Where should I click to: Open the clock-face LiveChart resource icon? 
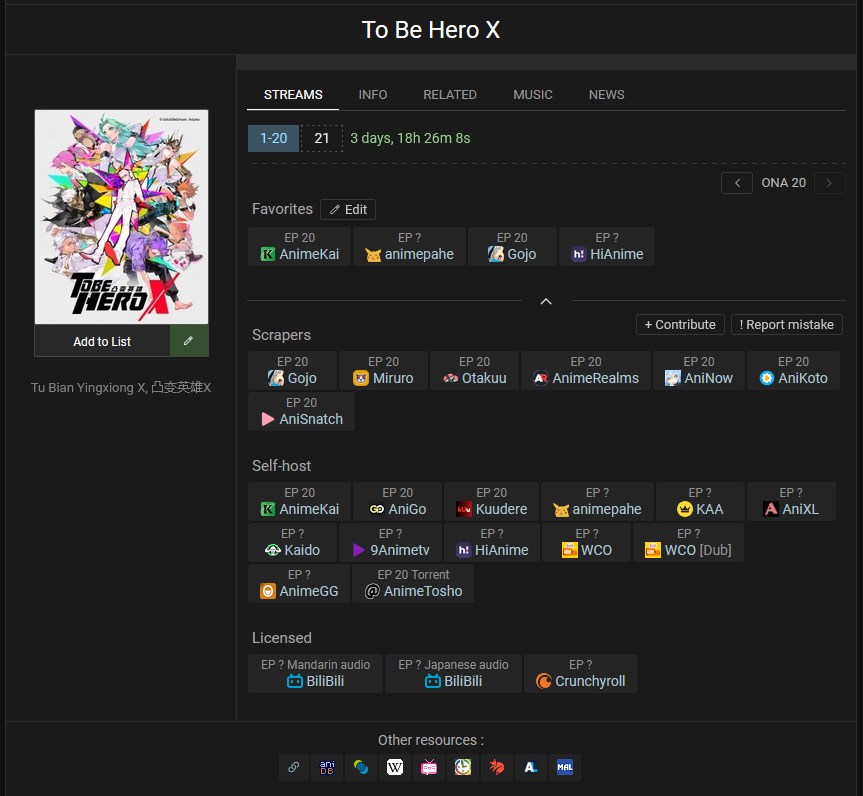coord(463,767)
